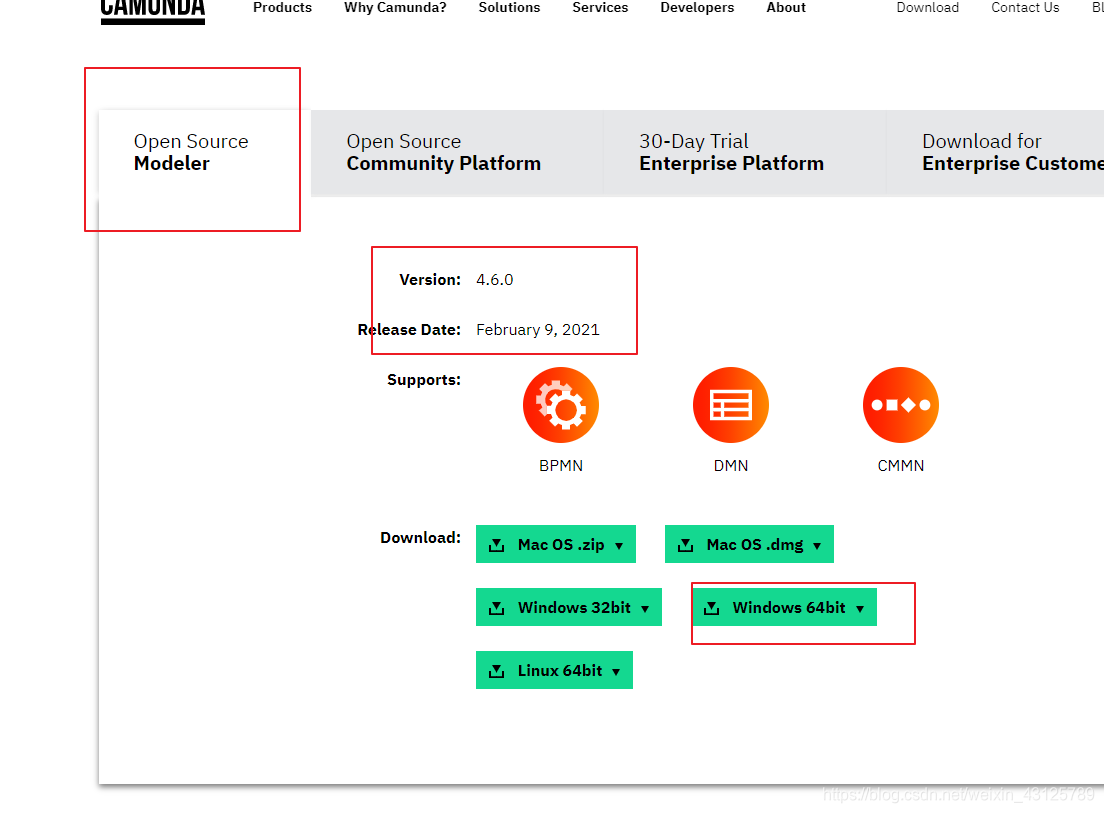Select the Open Source Modeler tab

pos(204,153)
